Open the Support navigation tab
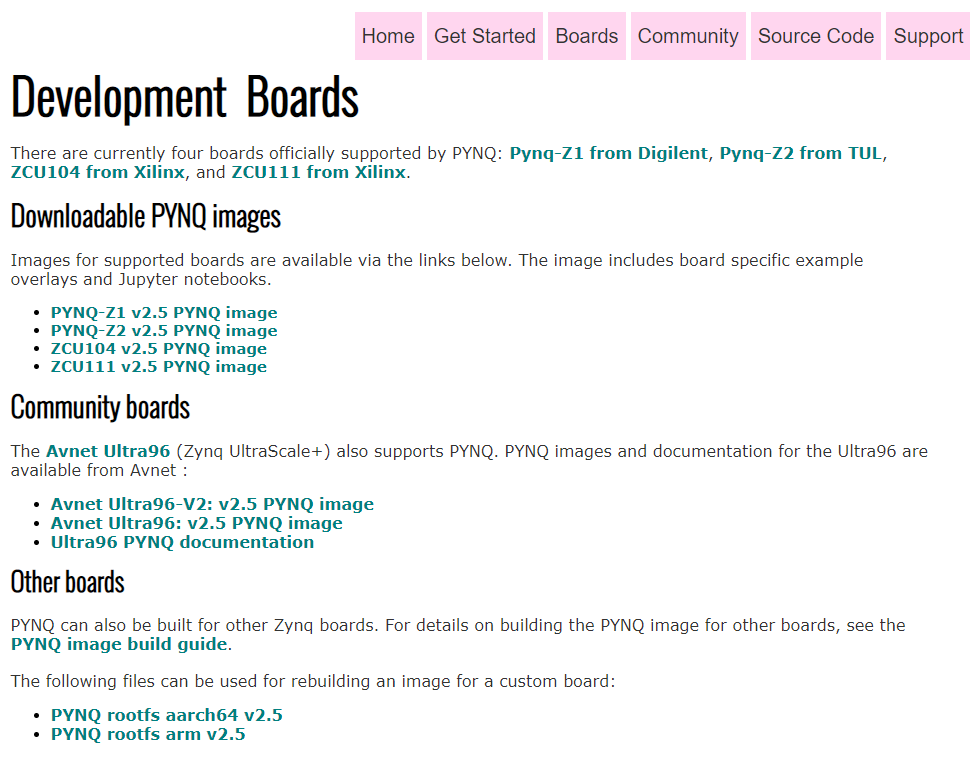This screenshot has height=762, width=980. tap(927, 36)
